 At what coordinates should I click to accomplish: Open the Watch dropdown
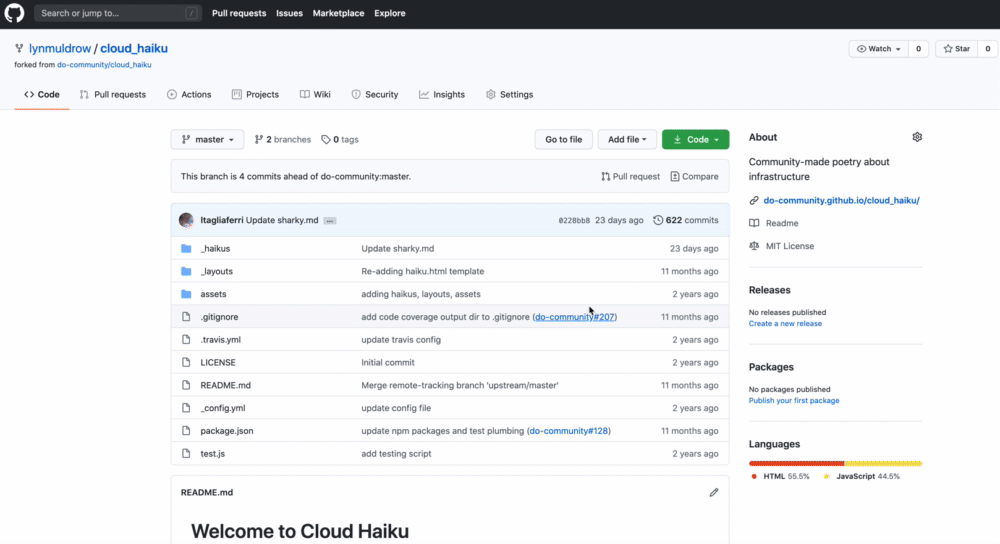(879, 48)
